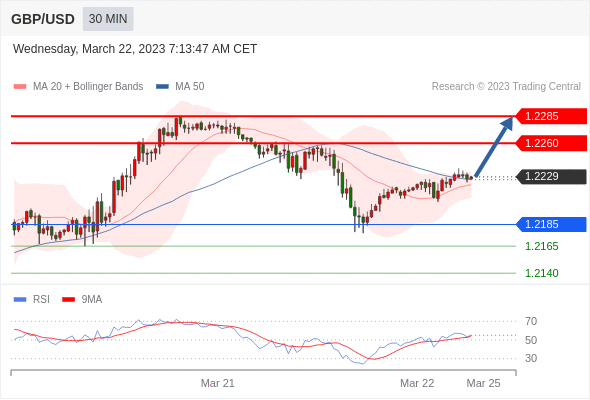Click the 30 MIN timeframe badge
590x400 pixels.
tap(108, 19)
